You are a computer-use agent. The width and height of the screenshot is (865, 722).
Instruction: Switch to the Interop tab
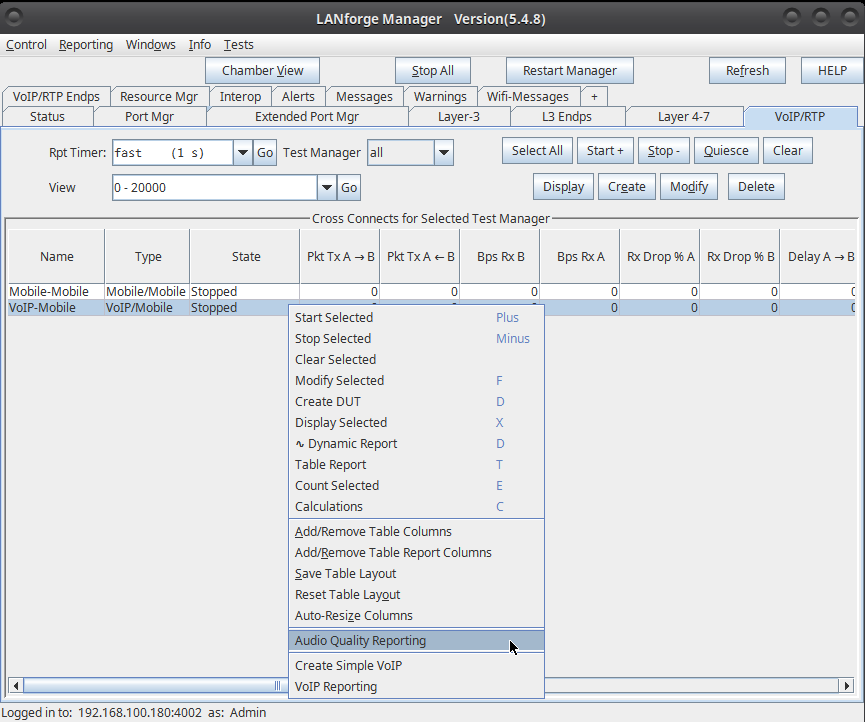click(240, 97)
